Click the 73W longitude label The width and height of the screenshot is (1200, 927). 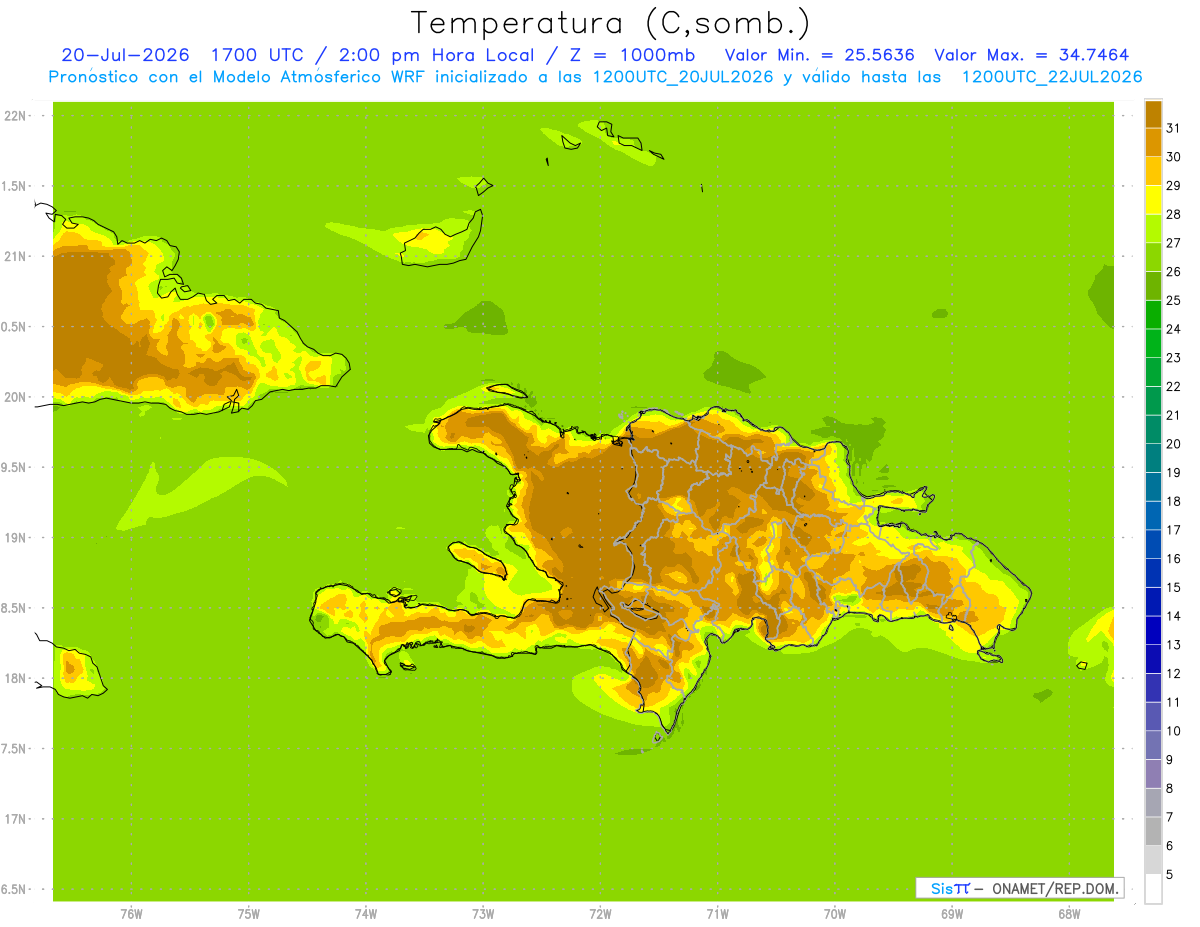coord(483,913)
